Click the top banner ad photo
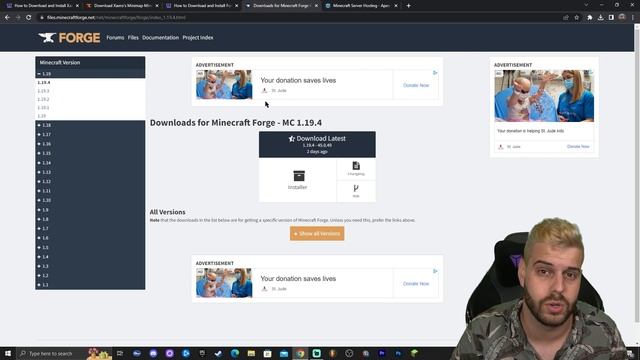Viewport: 640px width, 360px height. coord(224,84)
